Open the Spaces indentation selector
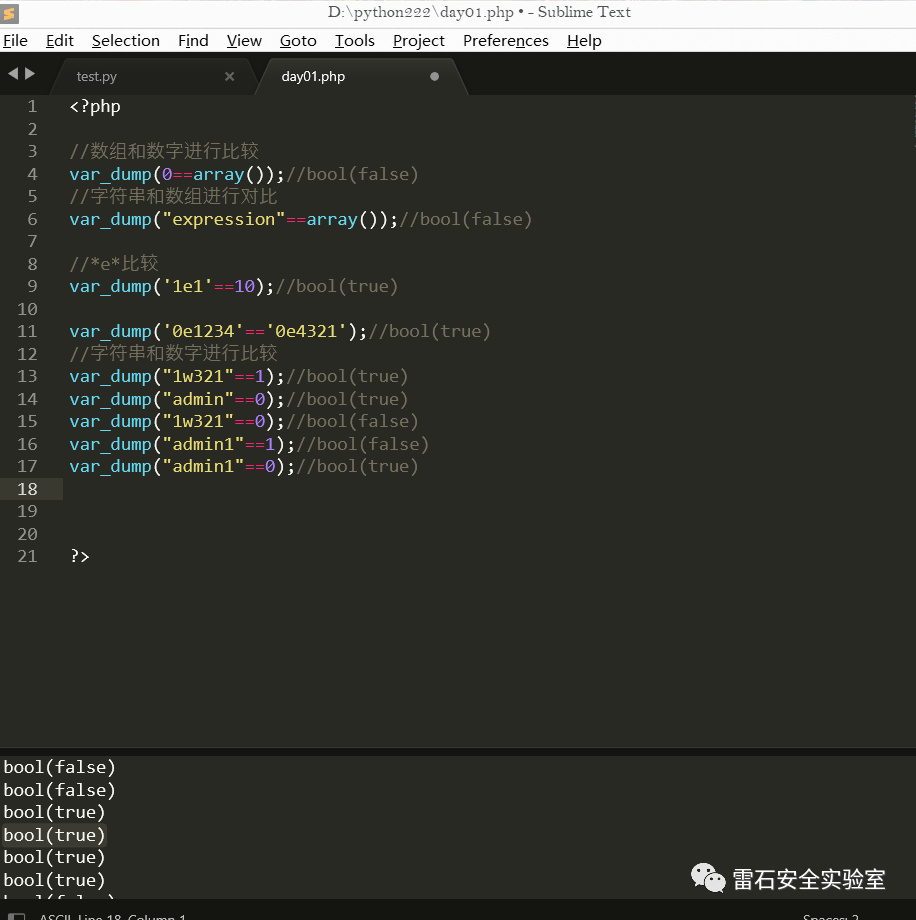916x920 pixels. tap(830, 916)
